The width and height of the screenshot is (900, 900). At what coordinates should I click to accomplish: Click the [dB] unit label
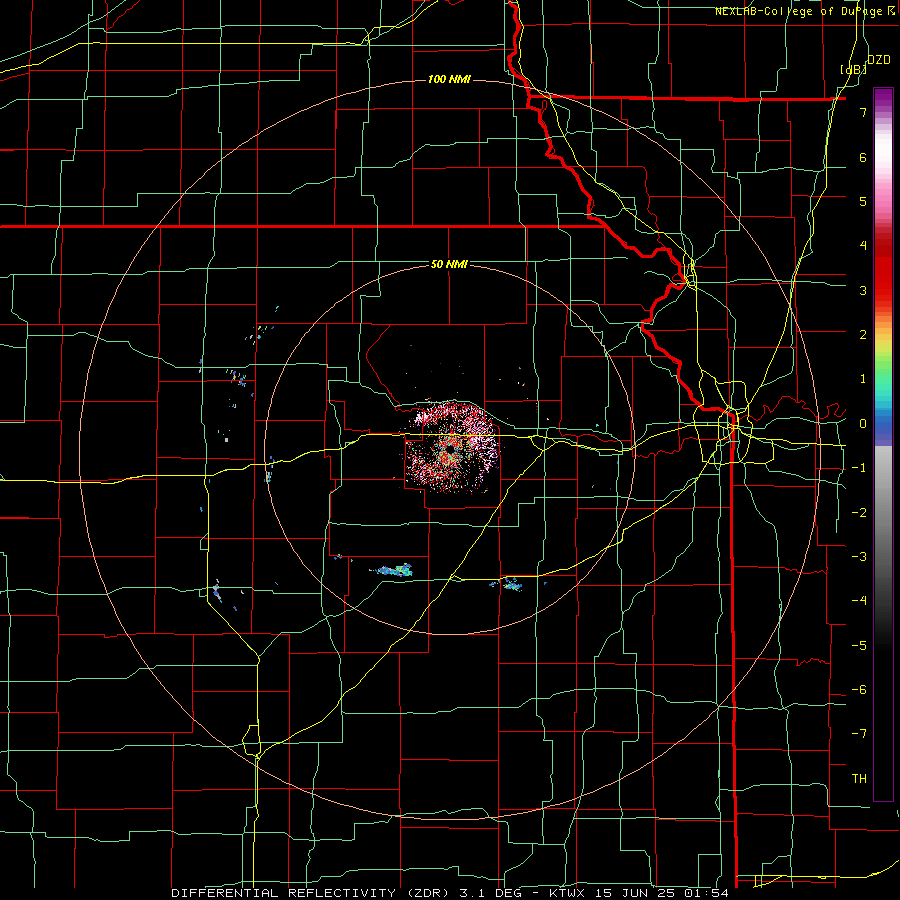click(853, 69)
